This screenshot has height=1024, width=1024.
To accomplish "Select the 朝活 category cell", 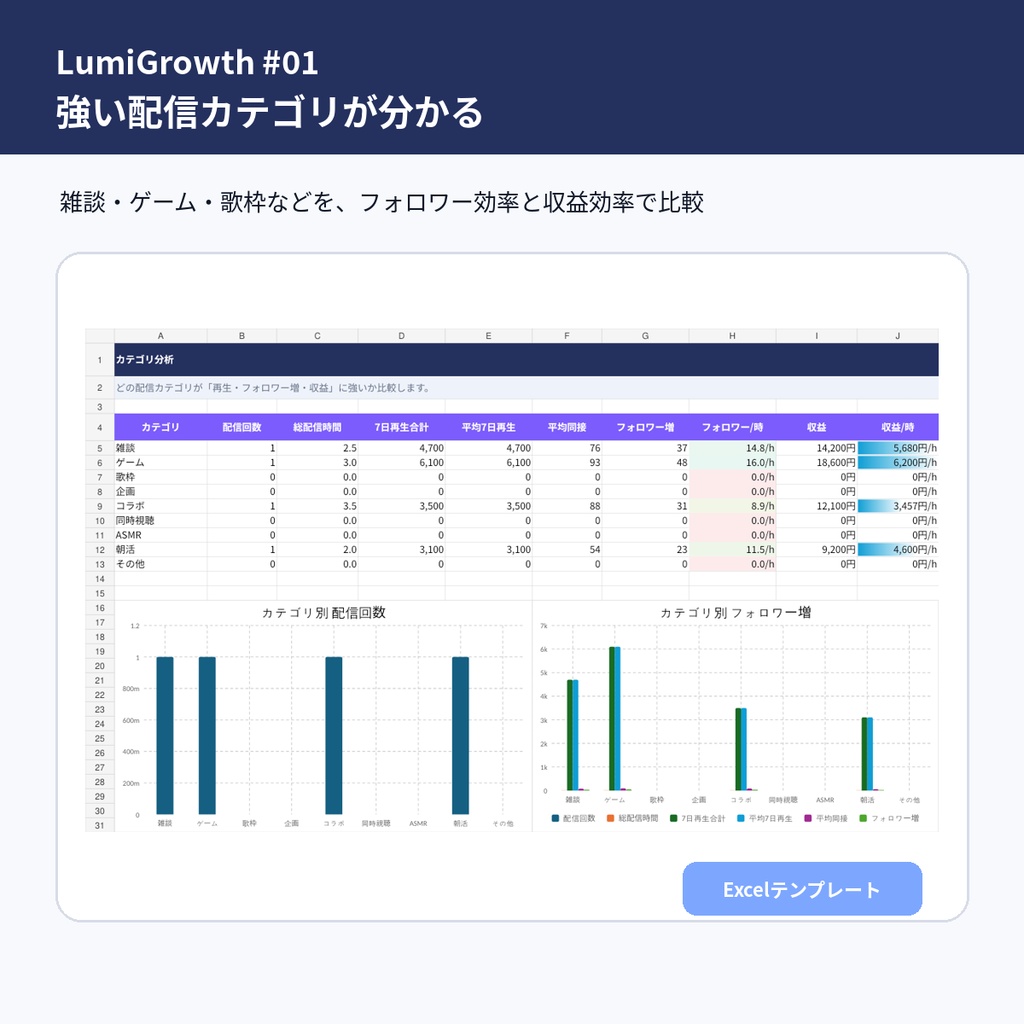I will [161, 550].
